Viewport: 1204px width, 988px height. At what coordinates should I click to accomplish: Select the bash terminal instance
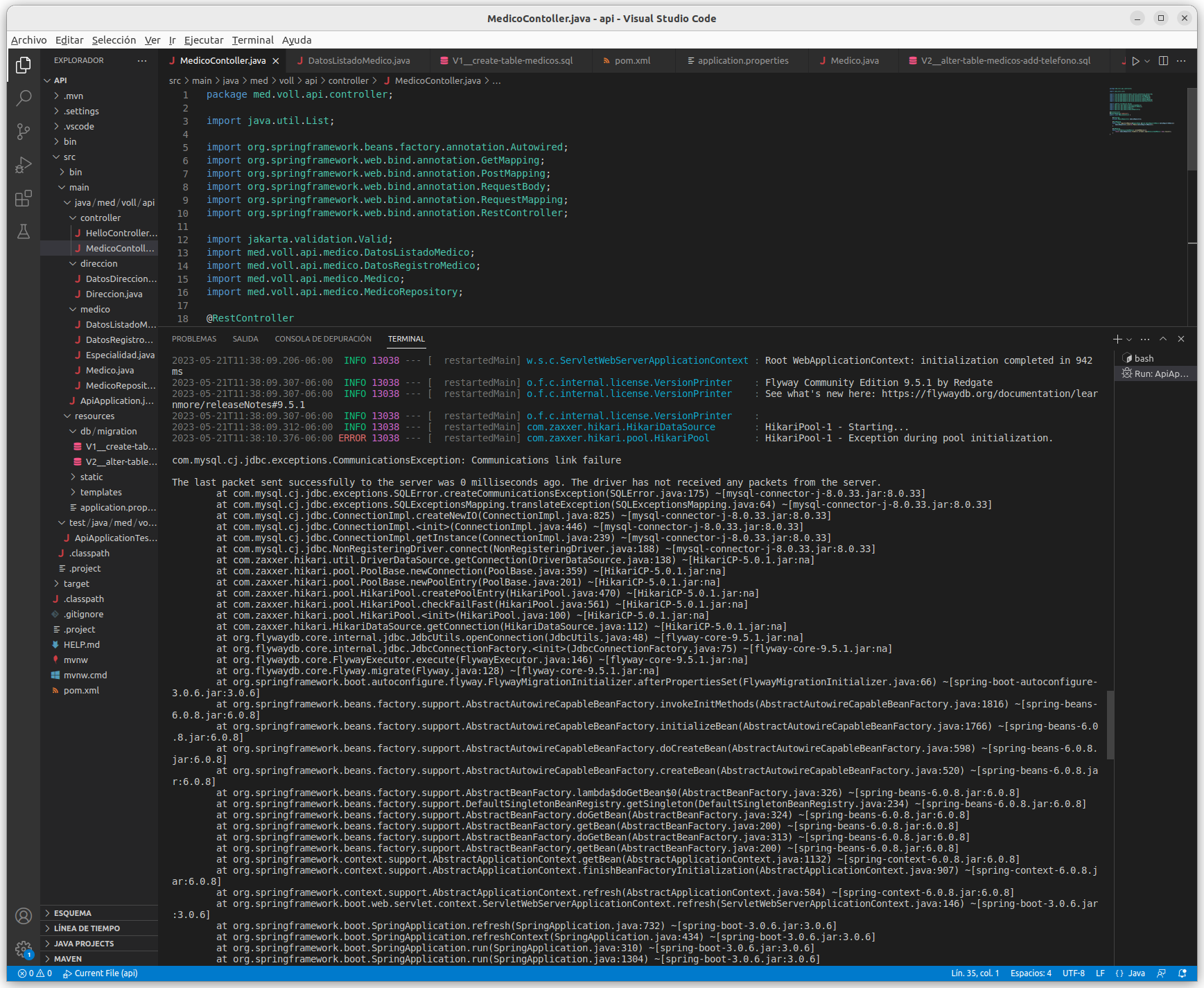[1155, 358]
